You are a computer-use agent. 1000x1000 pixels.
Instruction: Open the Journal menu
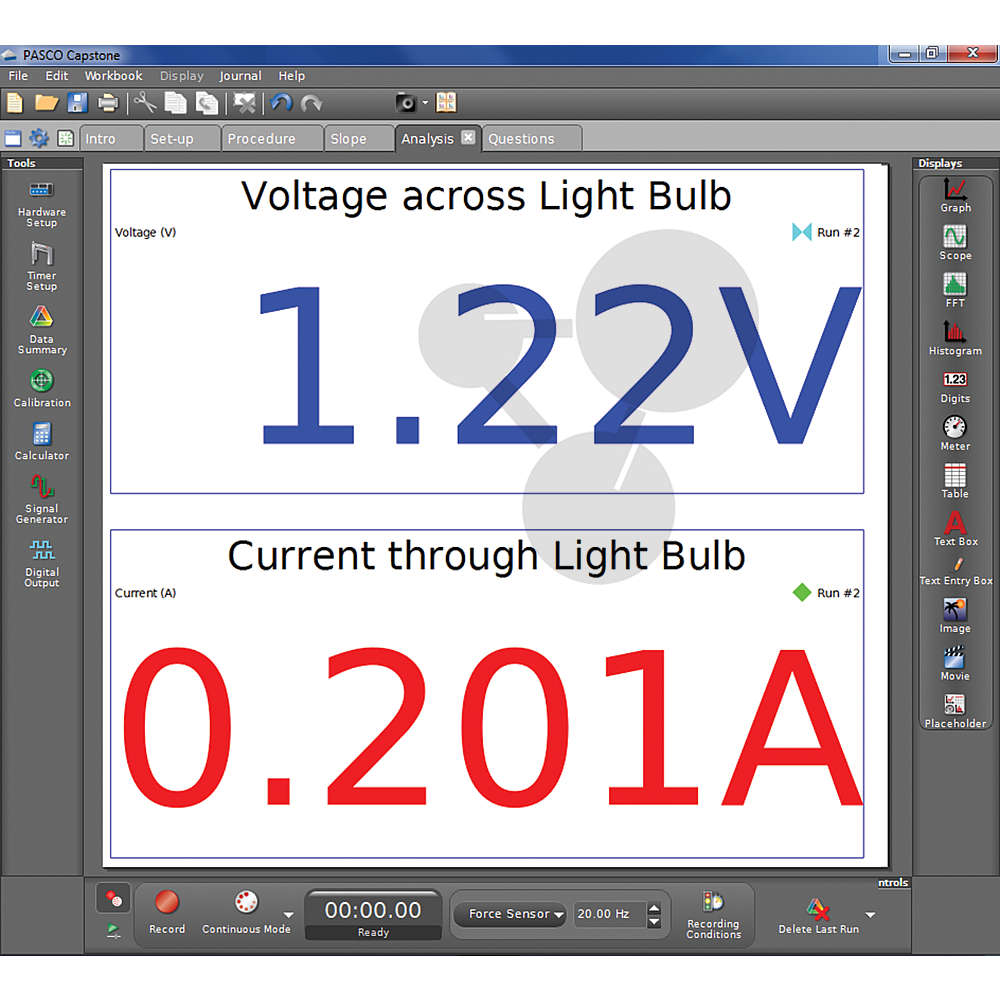tap(240, 75)
